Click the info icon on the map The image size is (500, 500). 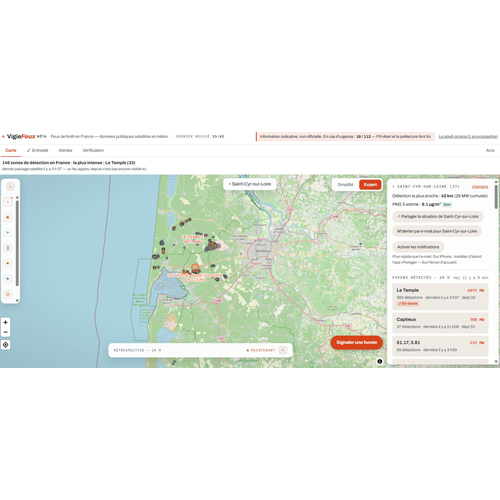pyautogui.click(x=380, y=361)
